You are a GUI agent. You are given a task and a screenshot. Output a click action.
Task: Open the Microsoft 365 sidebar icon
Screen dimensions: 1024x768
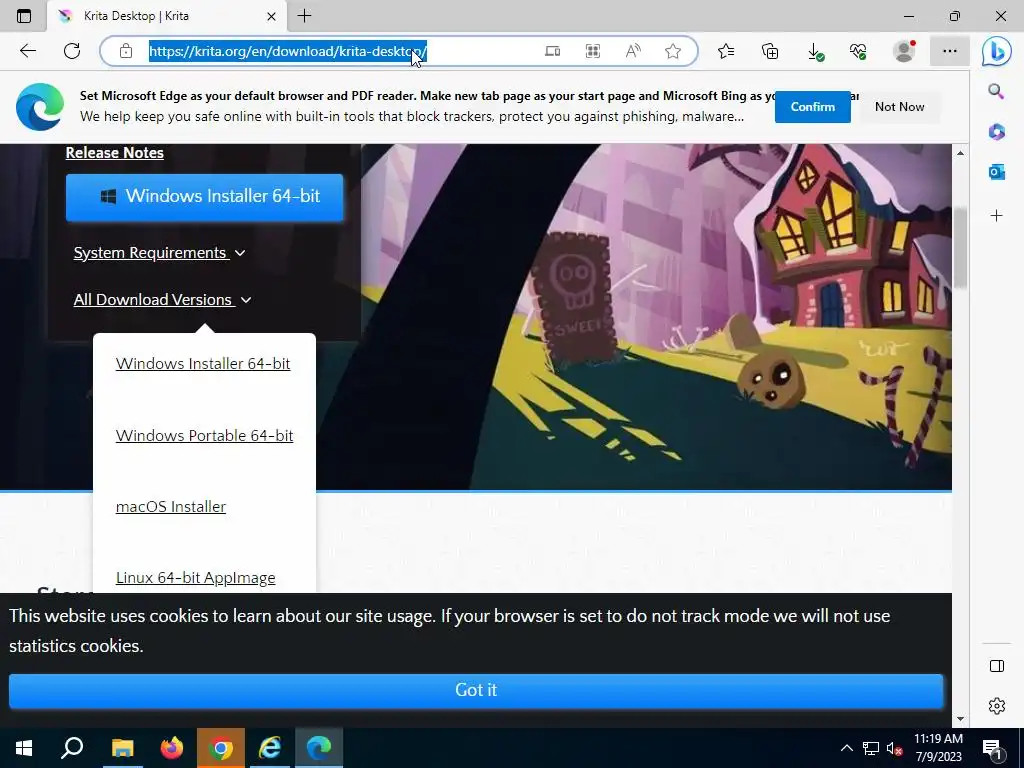click(997, 132)
